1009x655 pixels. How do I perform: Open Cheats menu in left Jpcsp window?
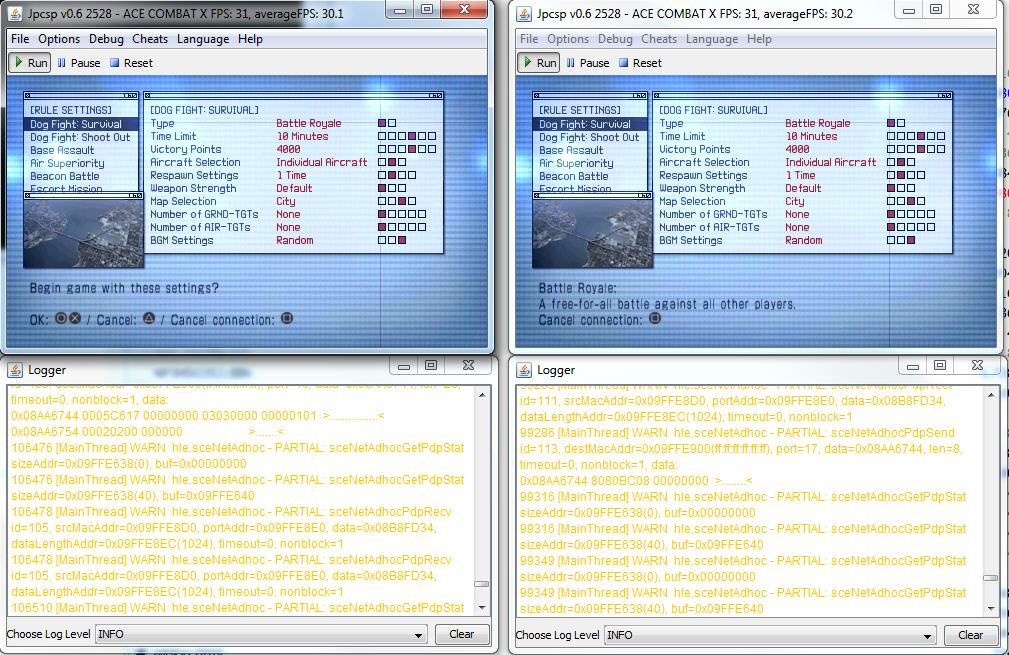click(150, 39)
